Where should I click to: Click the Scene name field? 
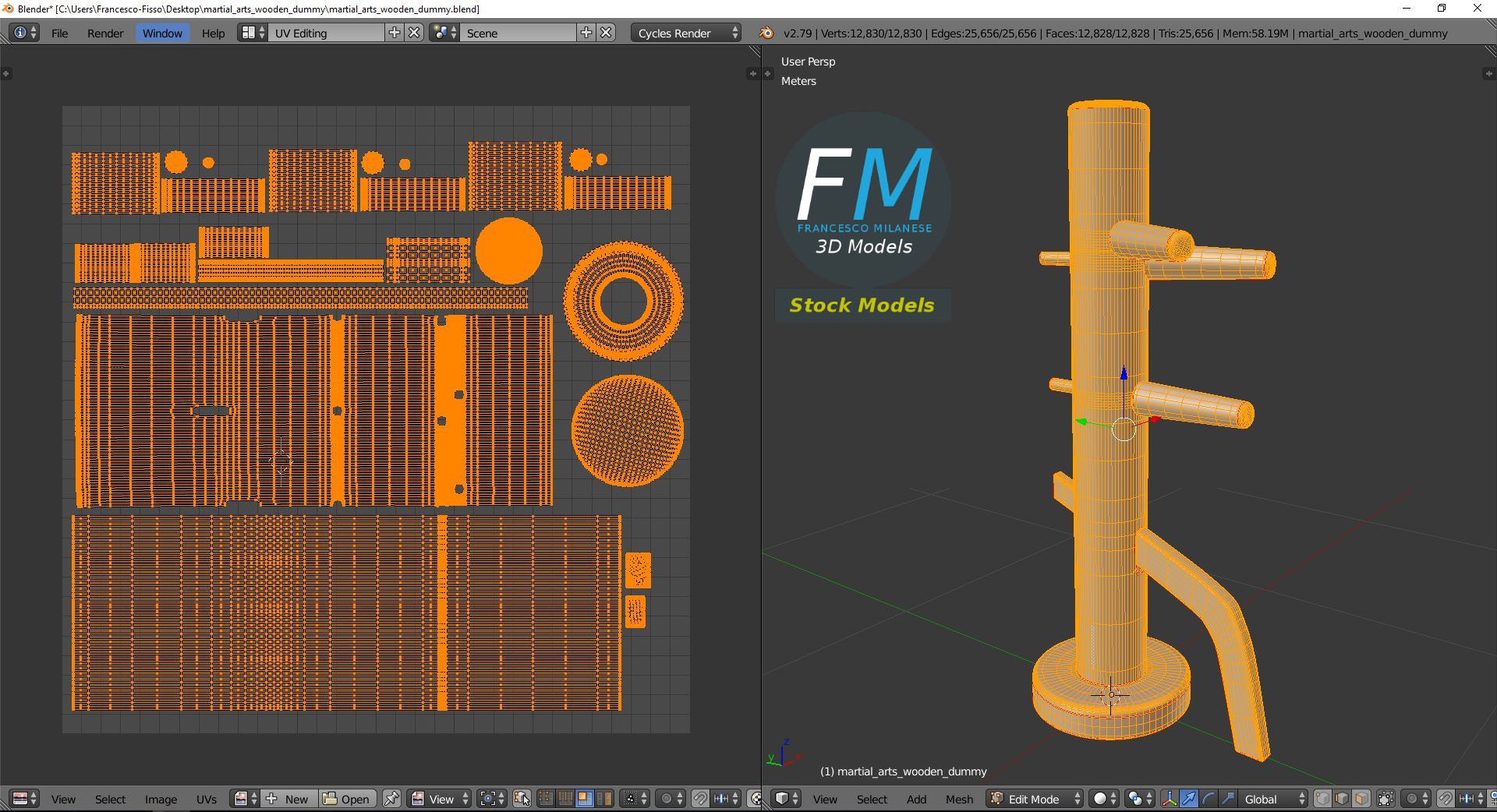518,33
